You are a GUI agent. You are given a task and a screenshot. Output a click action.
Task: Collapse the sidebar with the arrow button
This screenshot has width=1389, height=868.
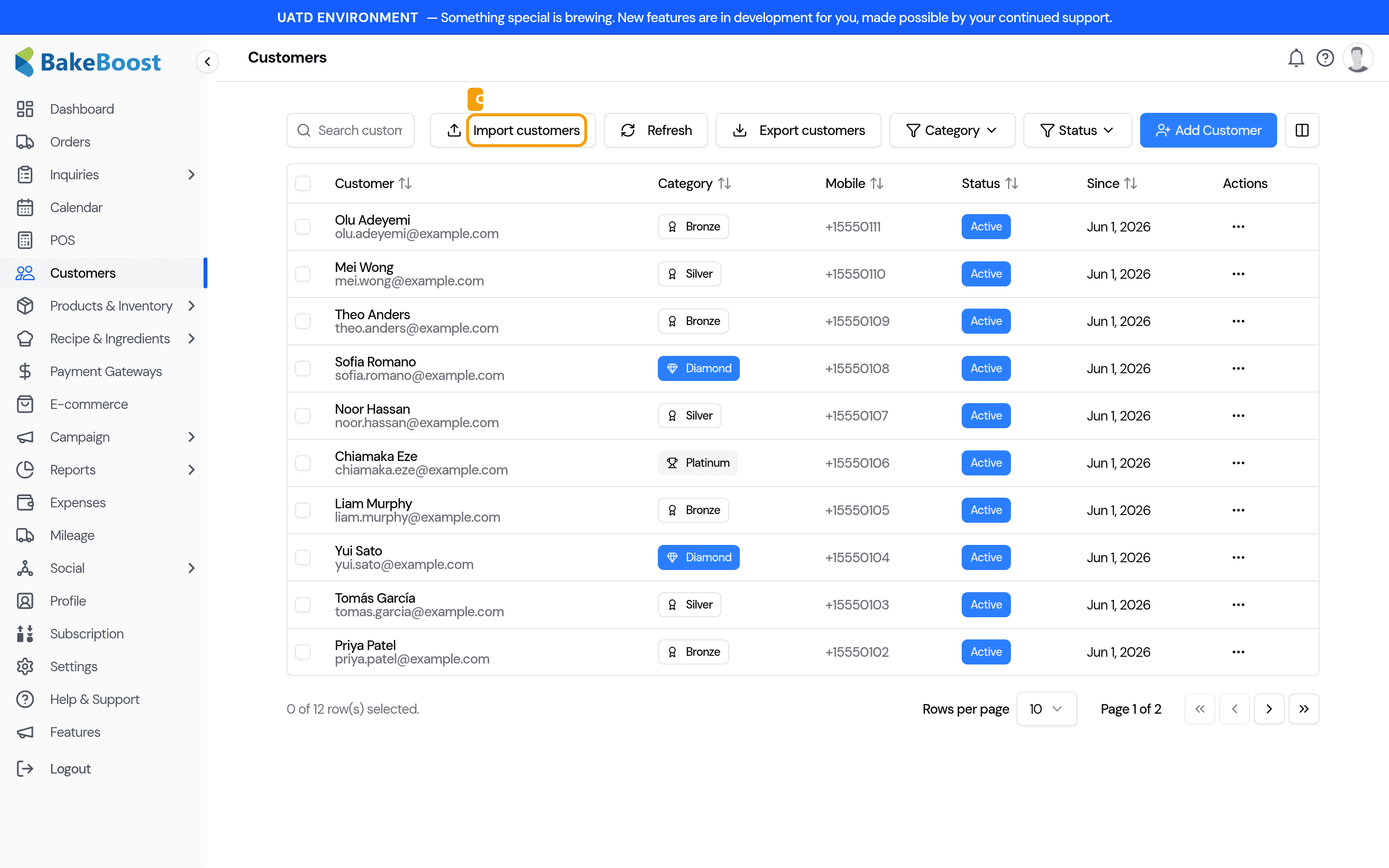[207, 61]
